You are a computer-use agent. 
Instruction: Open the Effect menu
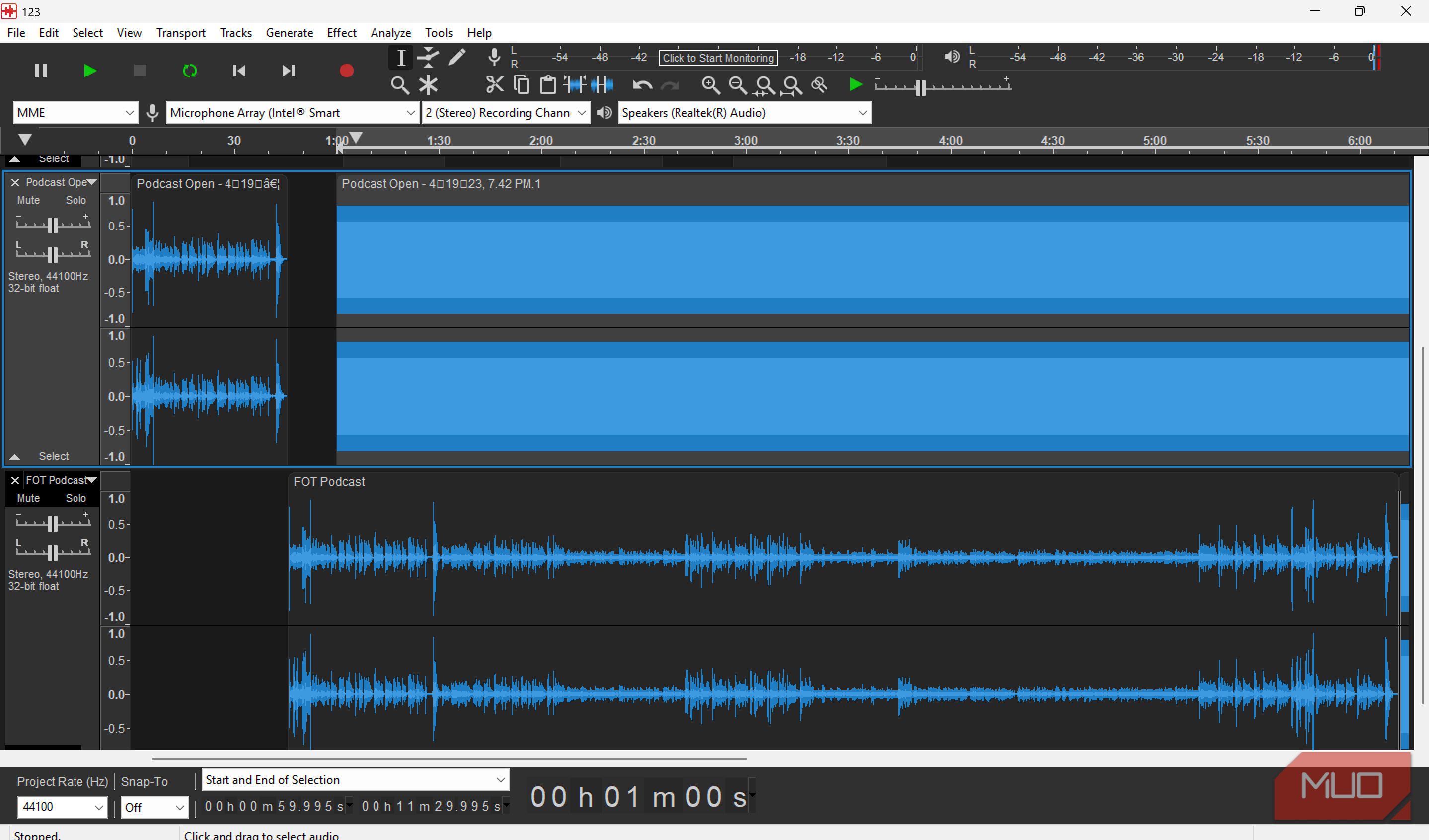click(x=341, y=32)
